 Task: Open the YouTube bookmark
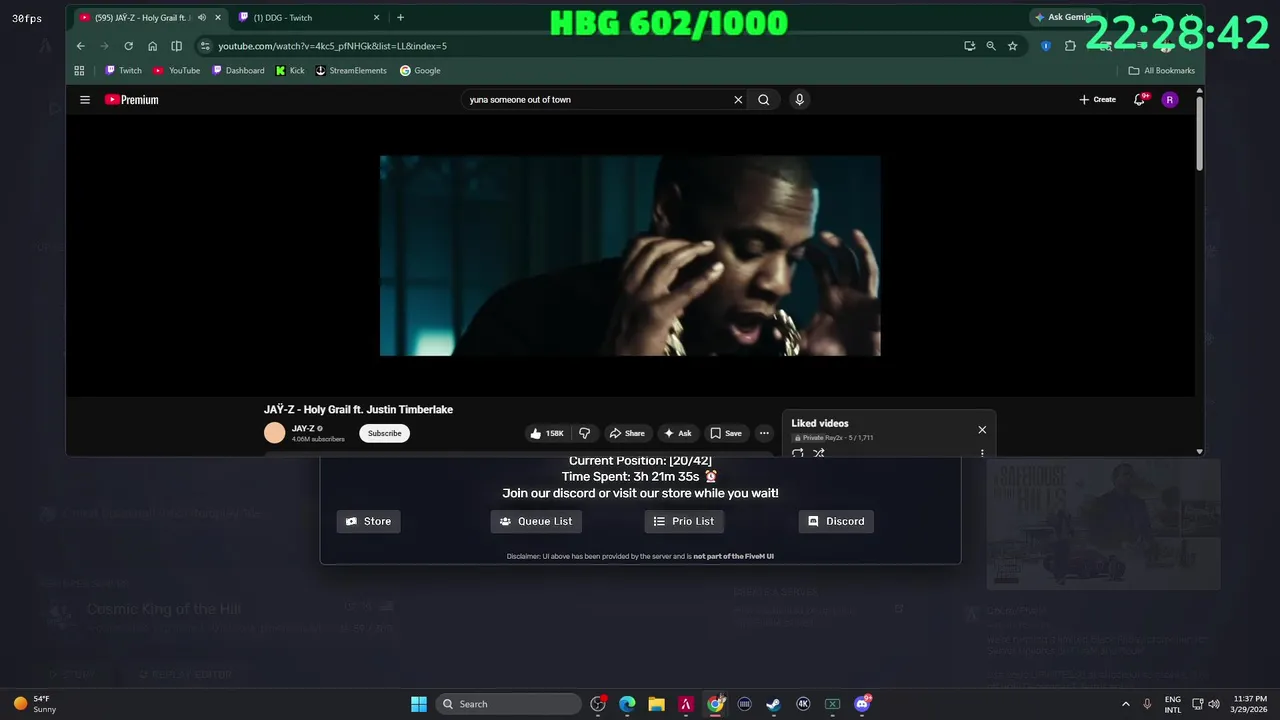tap(176, 71)
